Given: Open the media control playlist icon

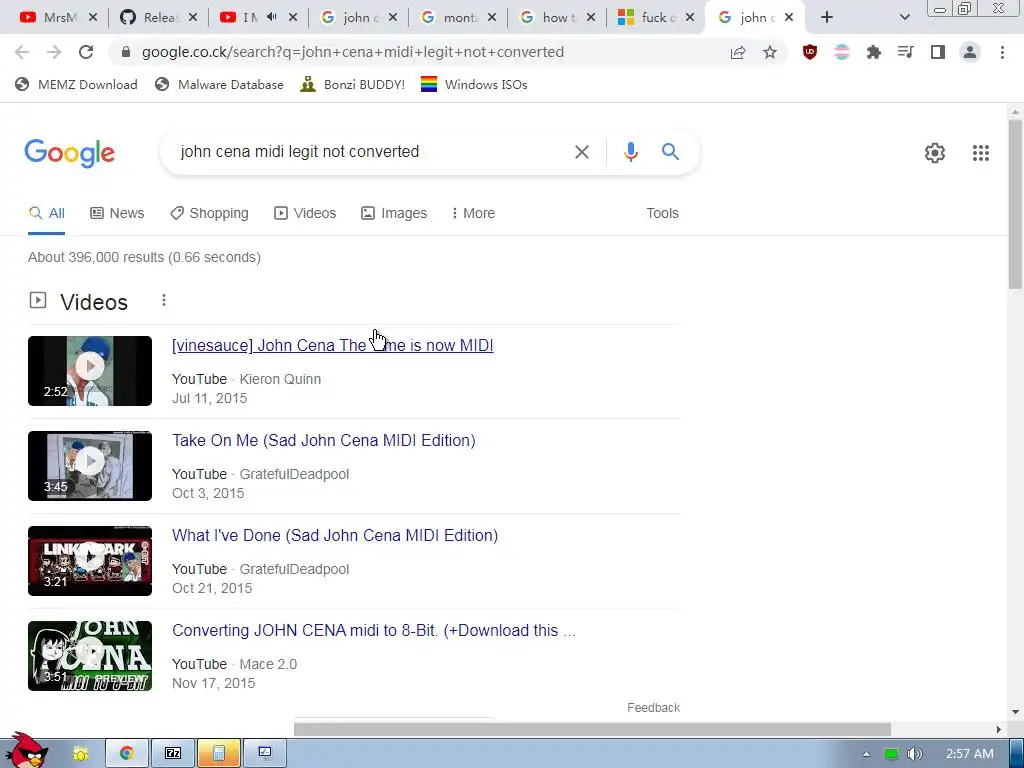Looking at the screenshot, I should [x=906, y=52].
